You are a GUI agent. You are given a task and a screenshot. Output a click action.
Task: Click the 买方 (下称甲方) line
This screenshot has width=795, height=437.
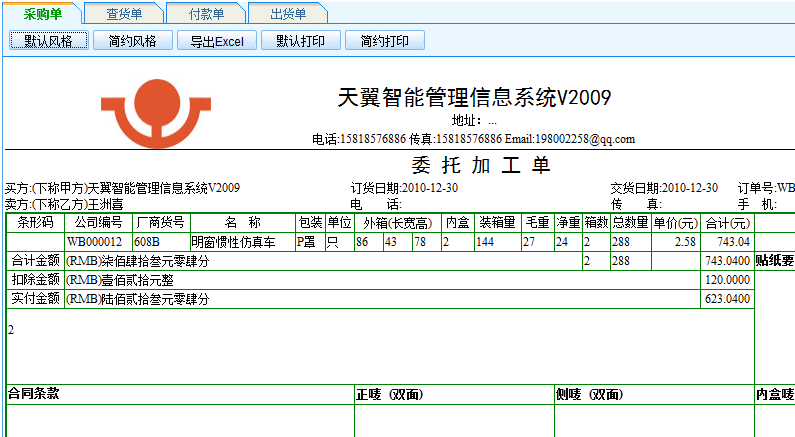click(122, 188)
